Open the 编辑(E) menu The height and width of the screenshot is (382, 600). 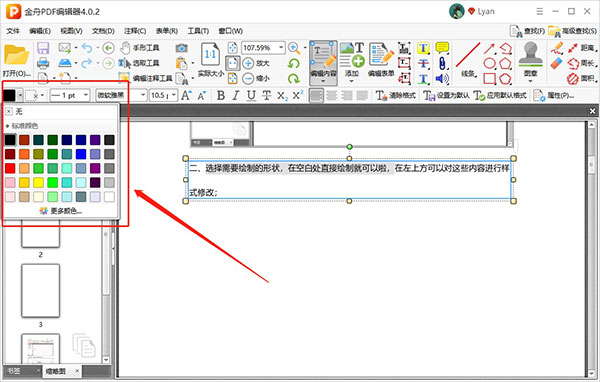tap(40, 31)
